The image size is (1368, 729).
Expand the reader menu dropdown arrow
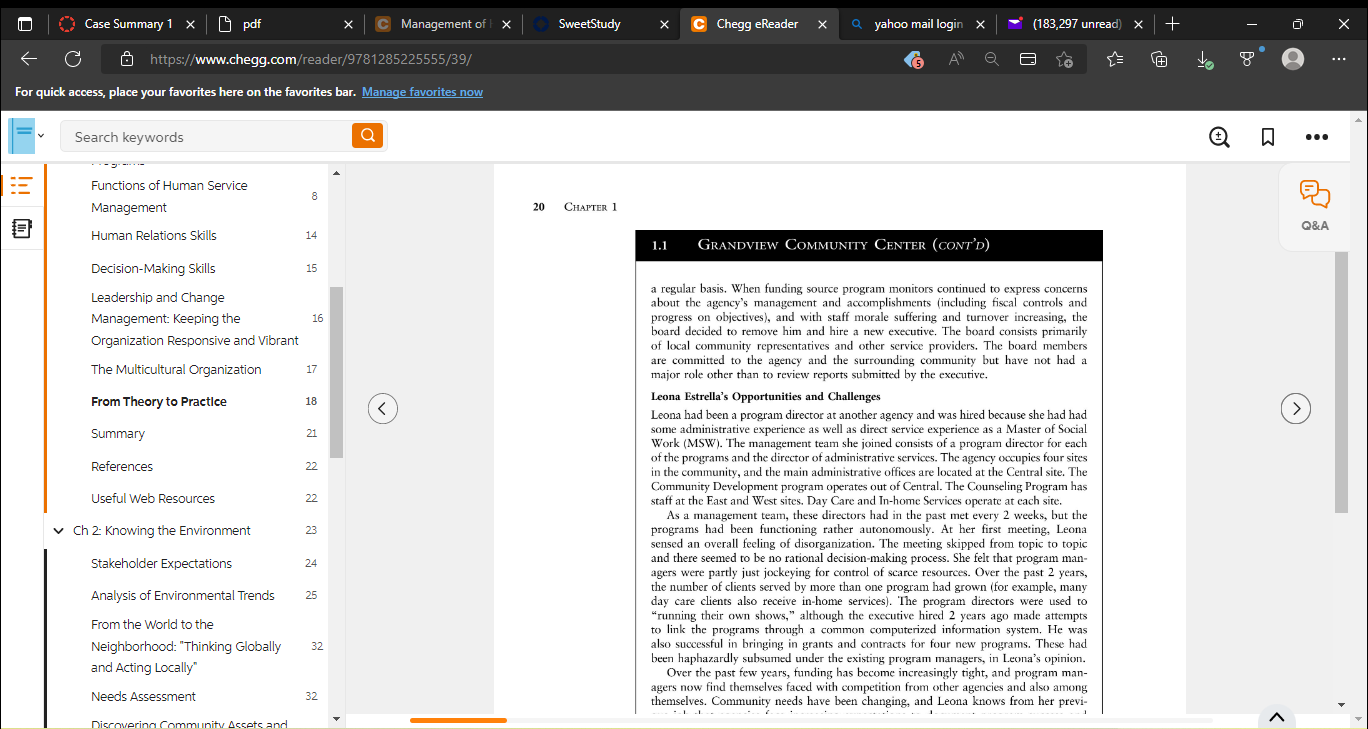pyautogui.click(x=41, y=136)
